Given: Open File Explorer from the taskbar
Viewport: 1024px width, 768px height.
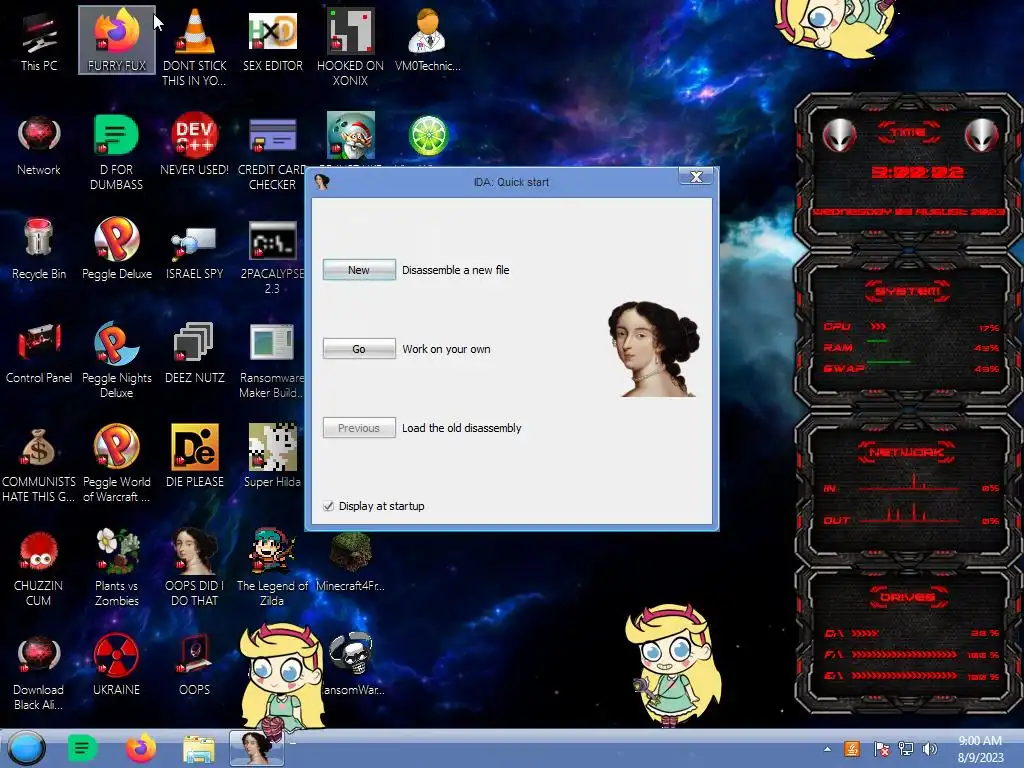Looking at the screenshot, I should coord(199,749).
